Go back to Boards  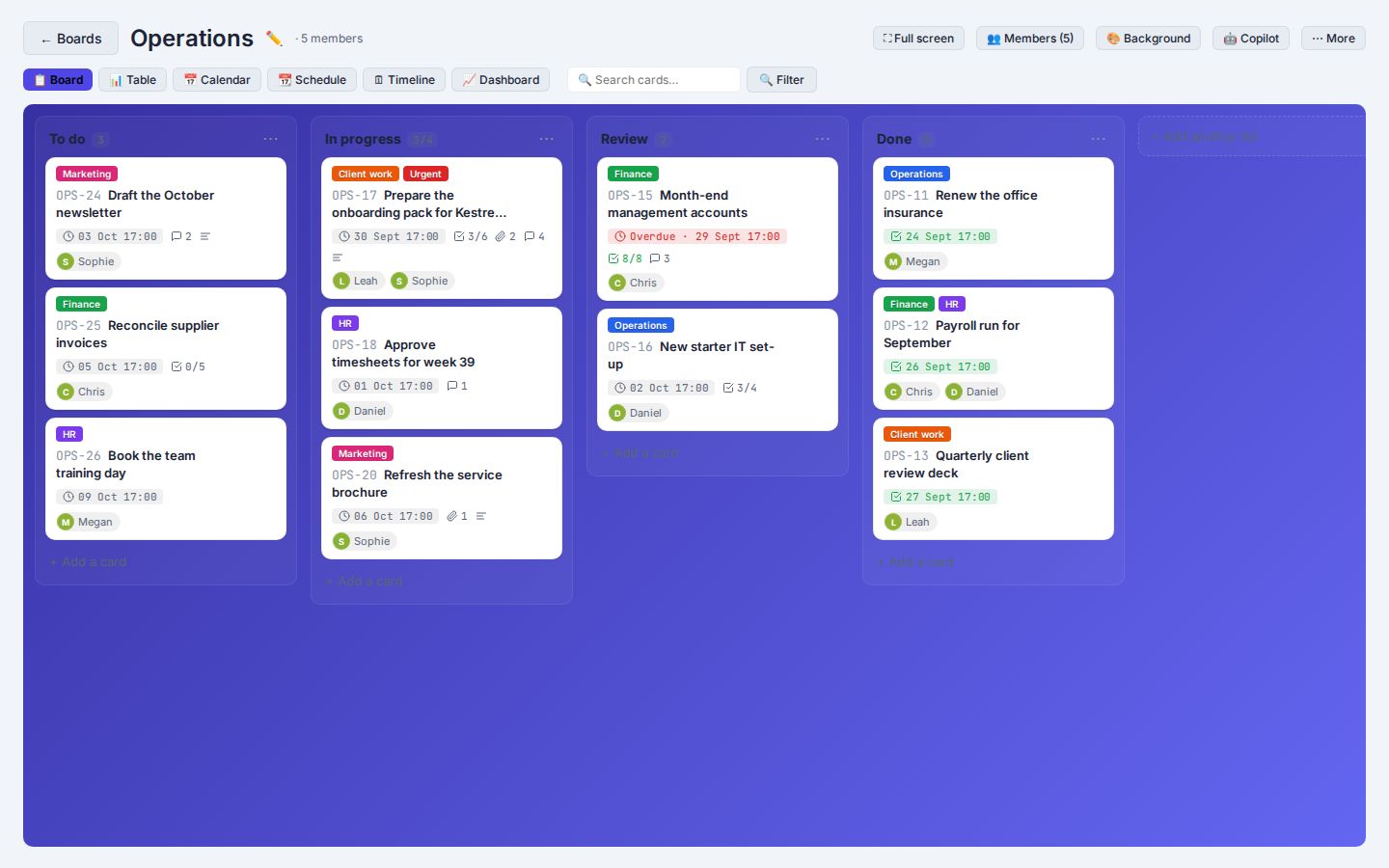tap(70, 39)
